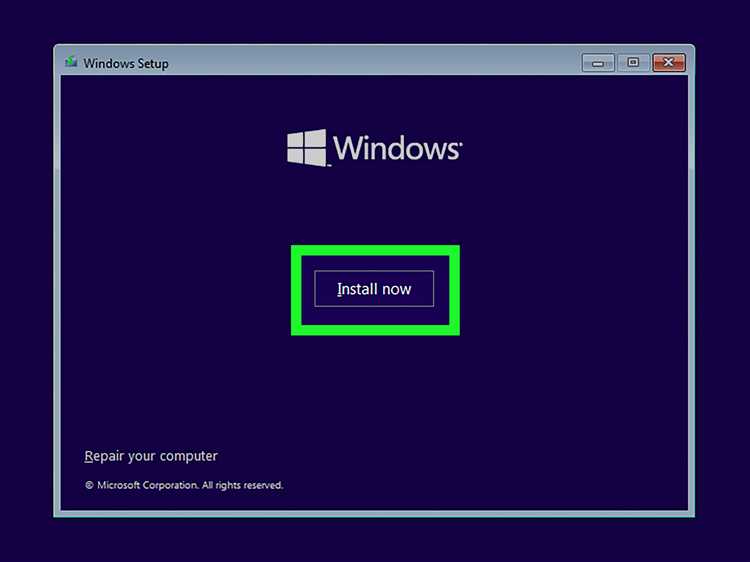Minimize the Windows Setup window

pos(598,63)
